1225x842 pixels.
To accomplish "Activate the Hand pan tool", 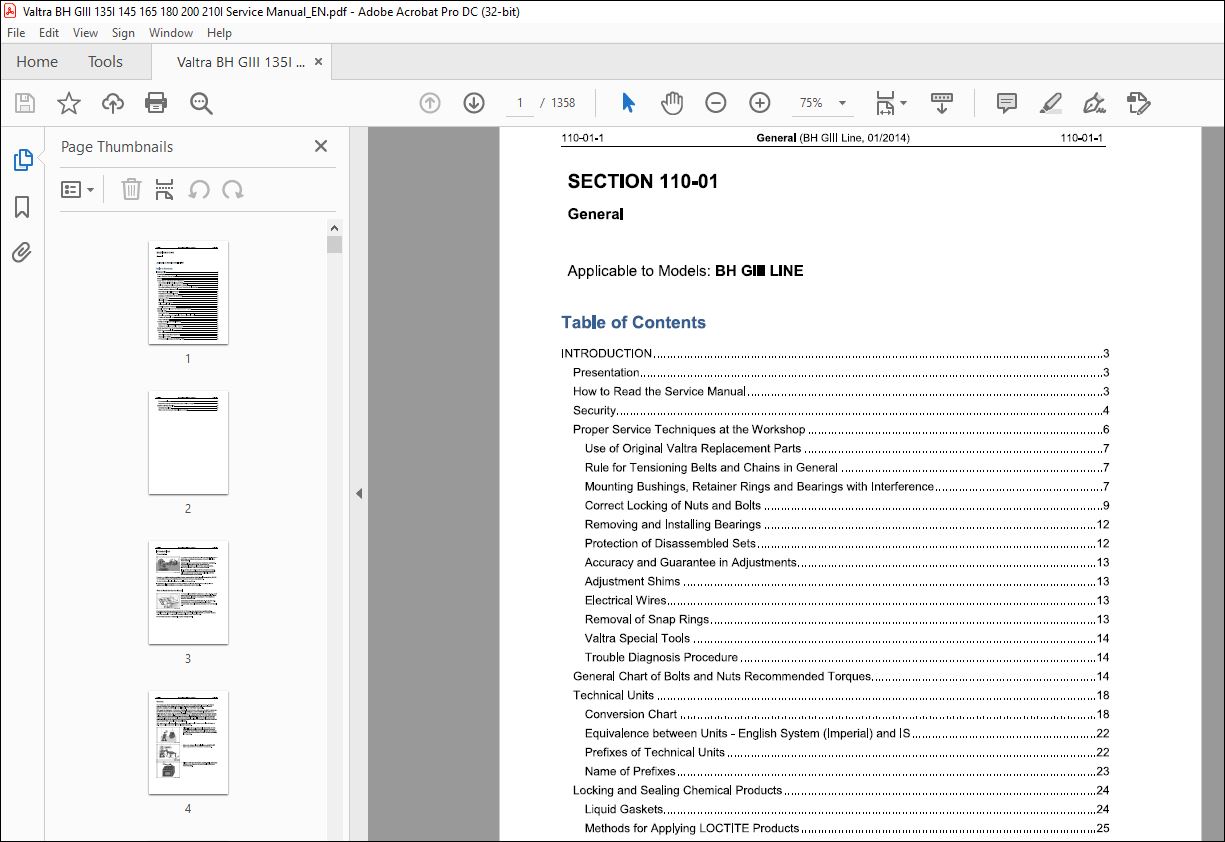I will (672, 103).
